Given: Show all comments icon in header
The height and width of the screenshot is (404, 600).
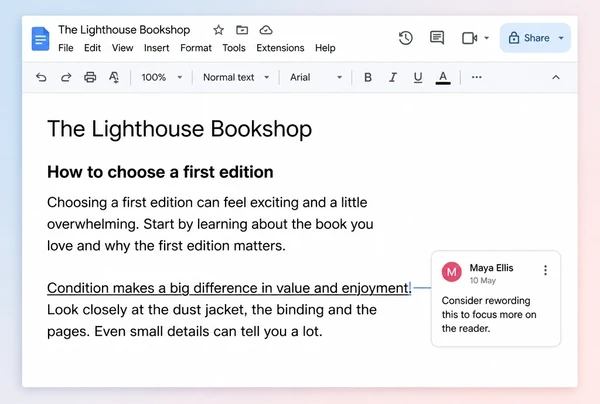Looking at the screenshot, I should [x=437, y=38].
